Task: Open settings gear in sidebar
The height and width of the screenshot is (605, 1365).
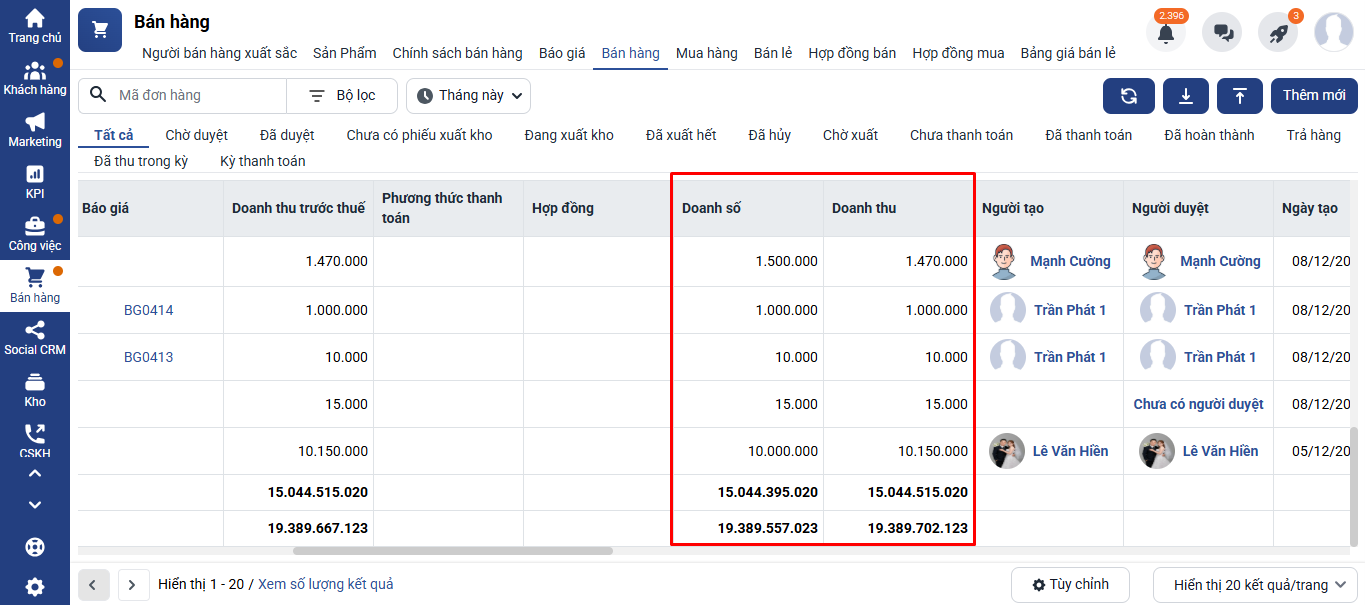Action: (x=35, y=587)
